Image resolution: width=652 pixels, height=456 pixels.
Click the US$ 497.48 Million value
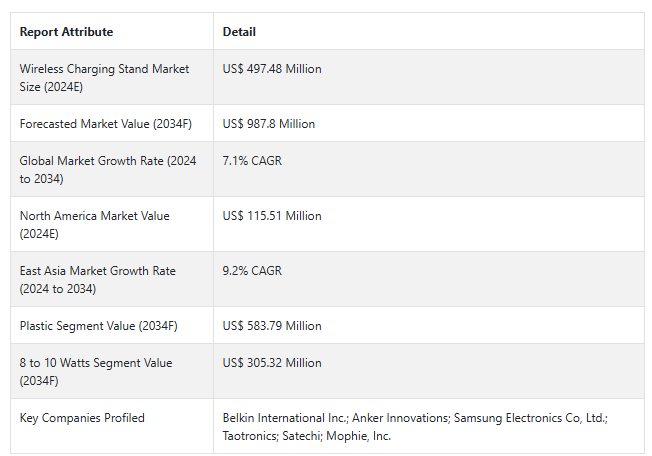click(x=272, y=69)
